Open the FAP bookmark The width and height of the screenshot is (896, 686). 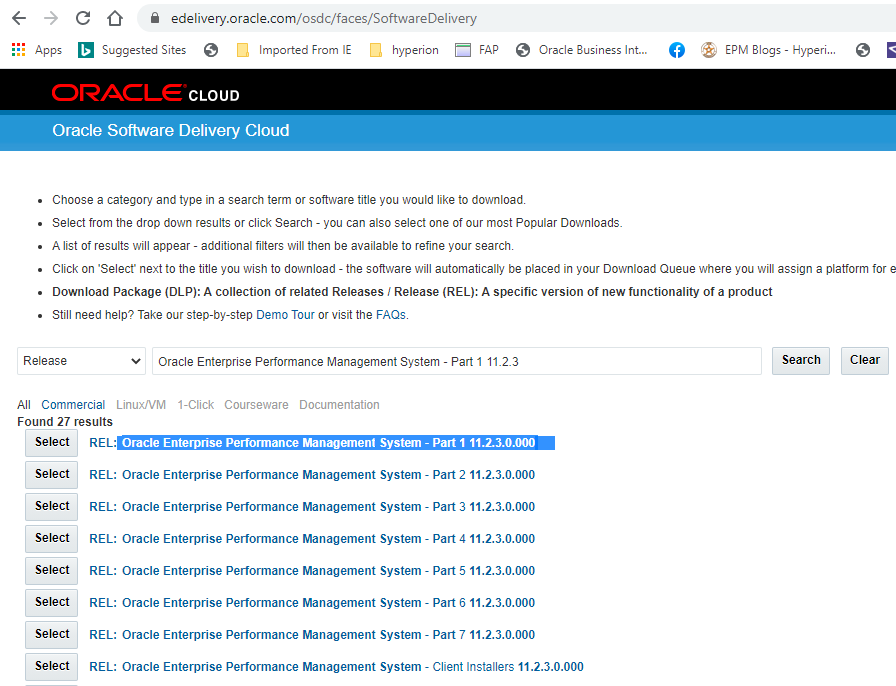click(x=477, y=50)
